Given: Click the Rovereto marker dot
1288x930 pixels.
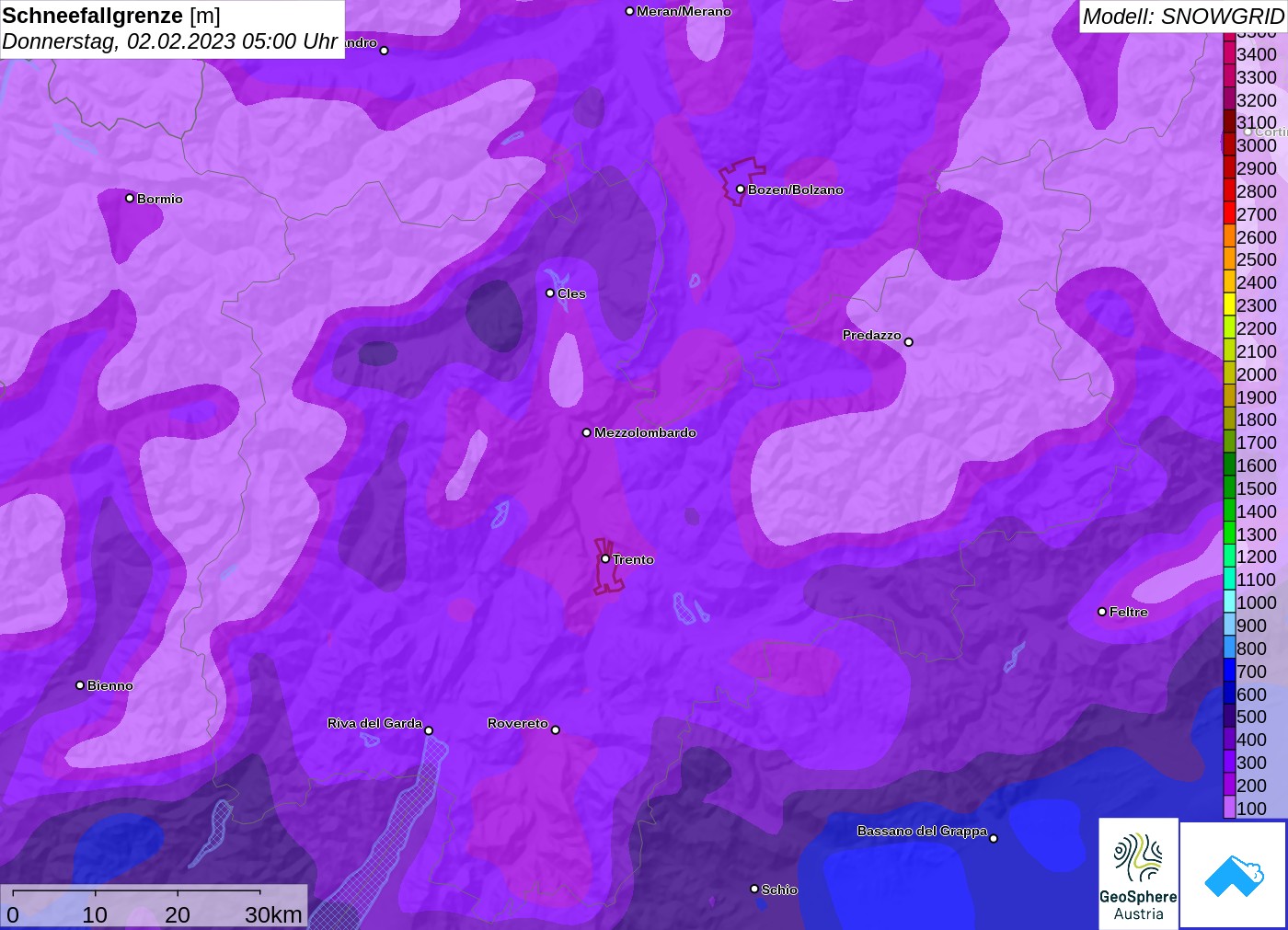Looking at the screenshot, I should coord(556,730).
